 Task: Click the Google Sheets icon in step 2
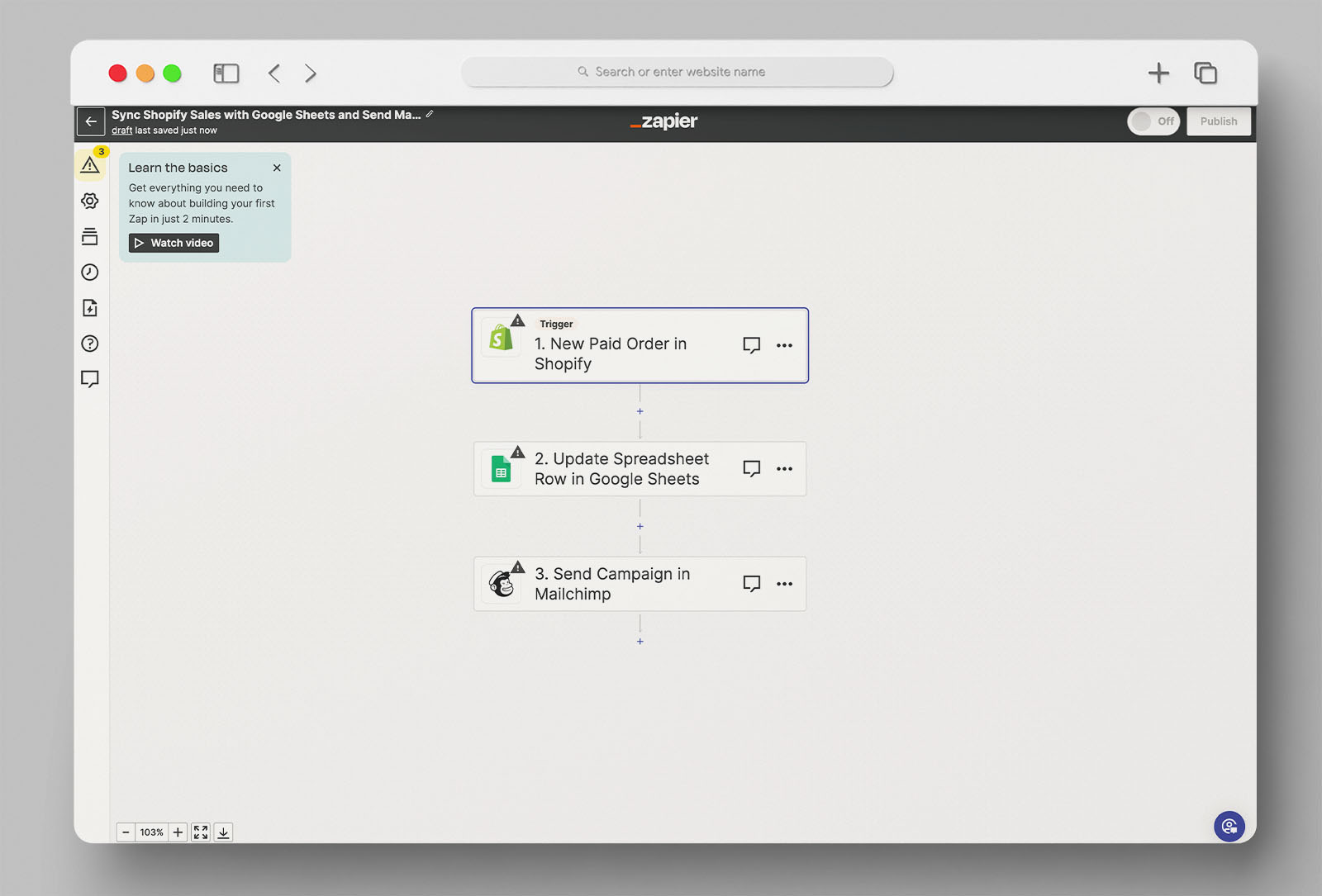(501, 469)
